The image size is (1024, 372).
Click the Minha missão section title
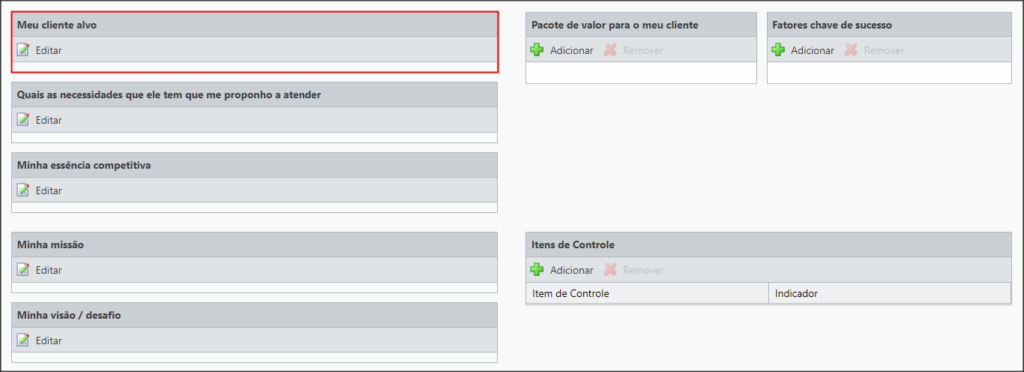[50, 245]
